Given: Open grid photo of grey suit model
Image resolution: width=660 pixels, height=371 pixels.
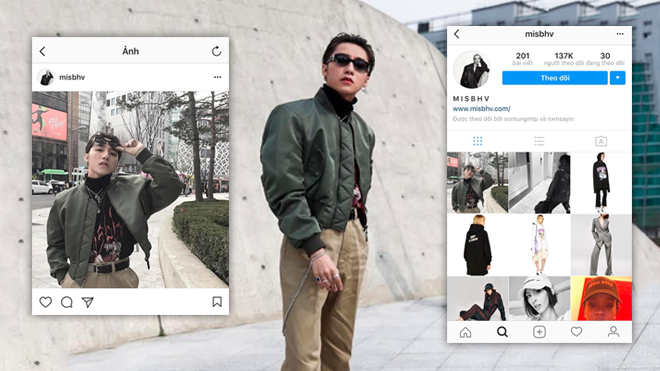Looking at the screenshot, I should [601, 245].
